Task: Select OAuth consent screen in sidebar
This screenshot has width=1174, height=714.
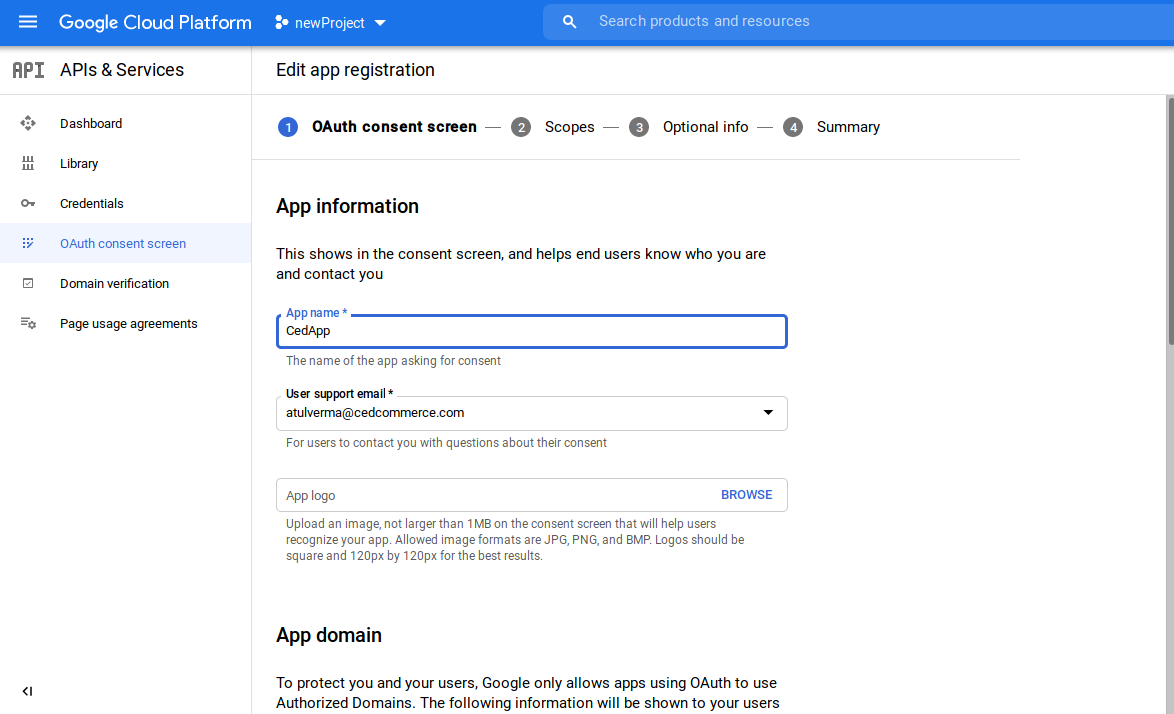Action: (126, 243)
